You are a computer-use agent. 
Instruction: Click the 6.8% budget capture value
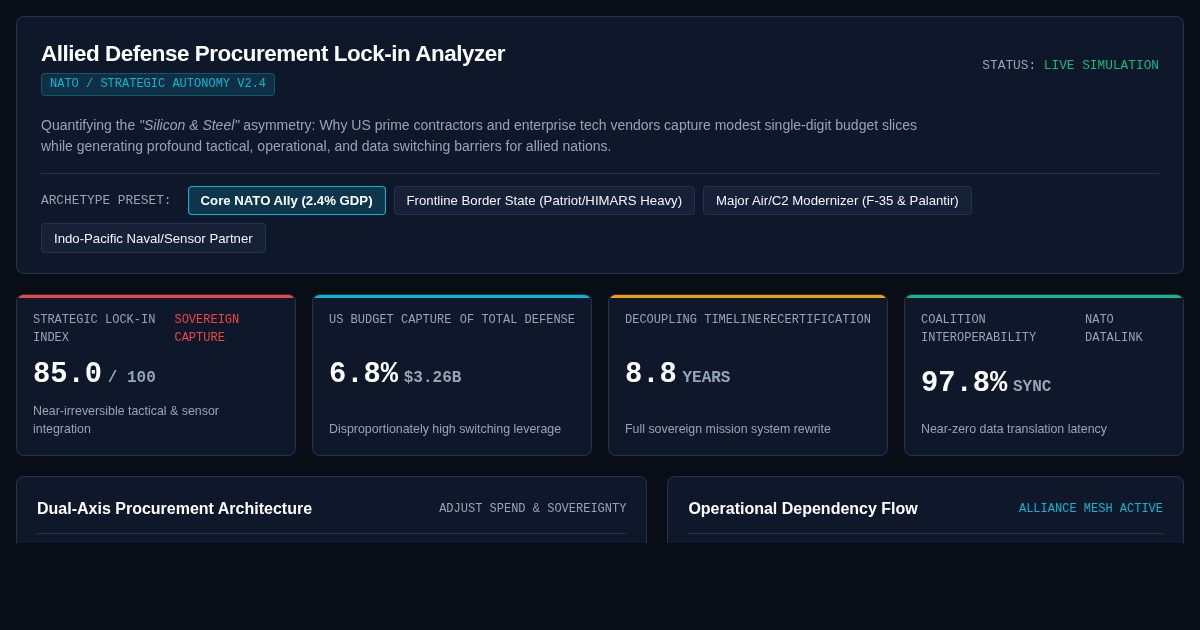point(363,374)
